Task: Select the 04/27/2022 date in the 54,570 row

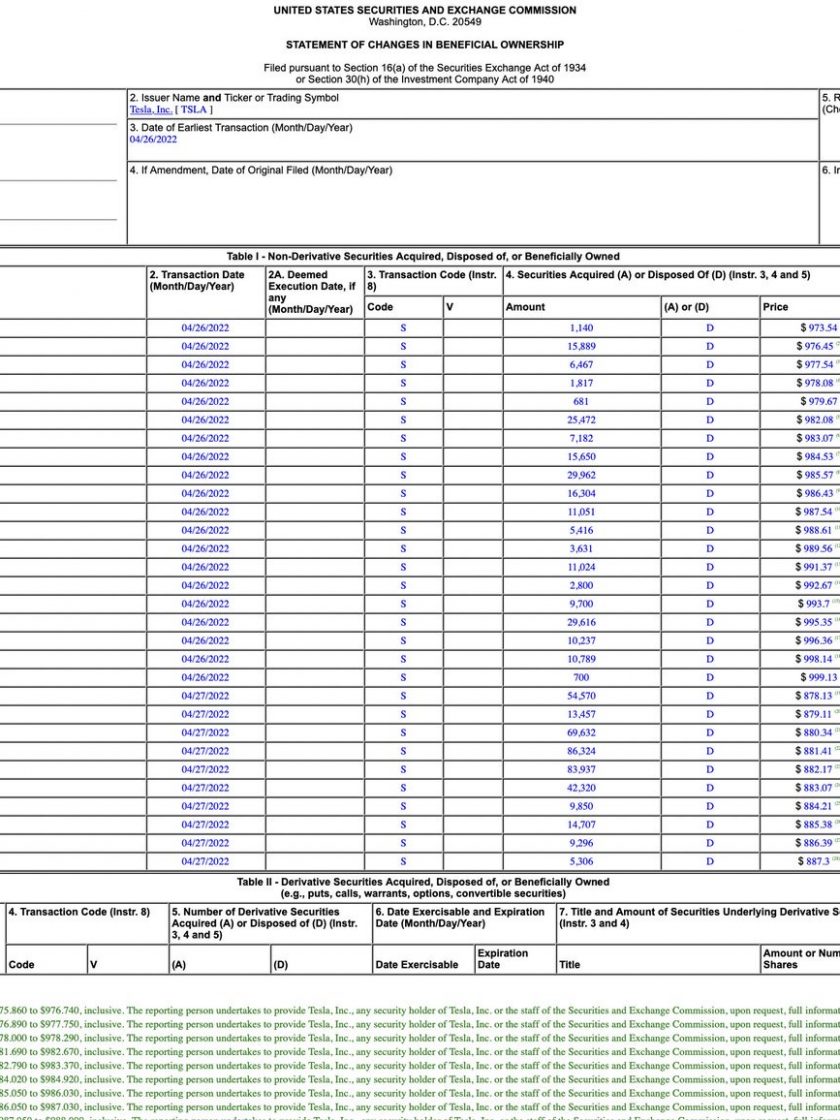Action: coord(205,696)
